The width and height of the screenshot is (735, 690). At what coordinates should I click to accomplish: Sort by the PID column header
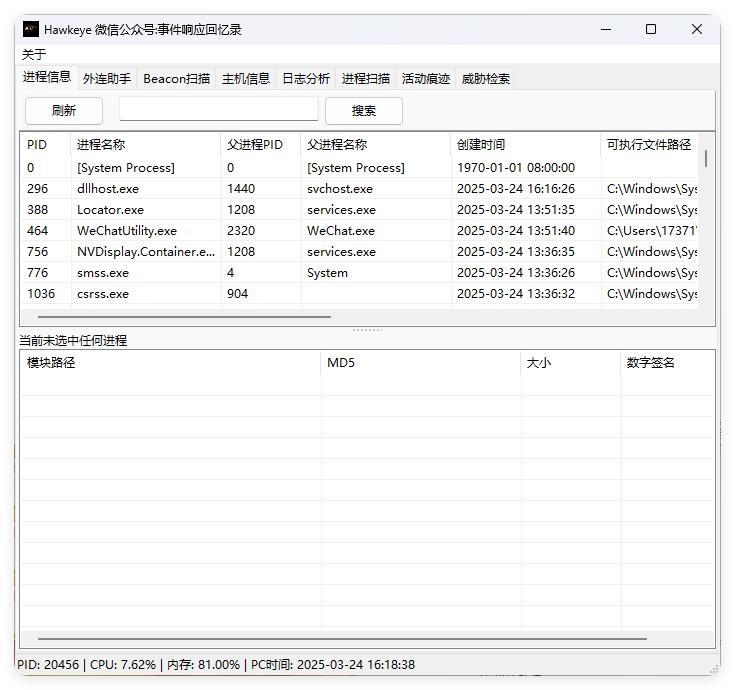(x=45, y=145)
